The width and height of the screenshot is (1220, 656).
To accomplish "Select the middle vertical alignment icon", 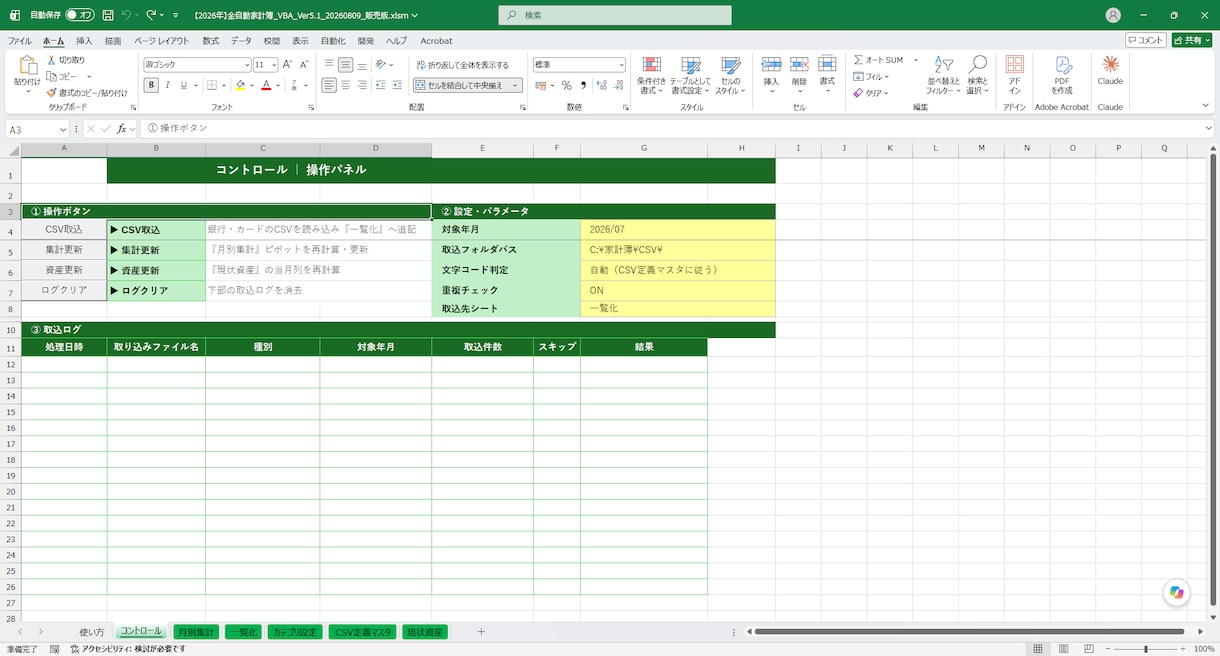I will coord(345,64).
